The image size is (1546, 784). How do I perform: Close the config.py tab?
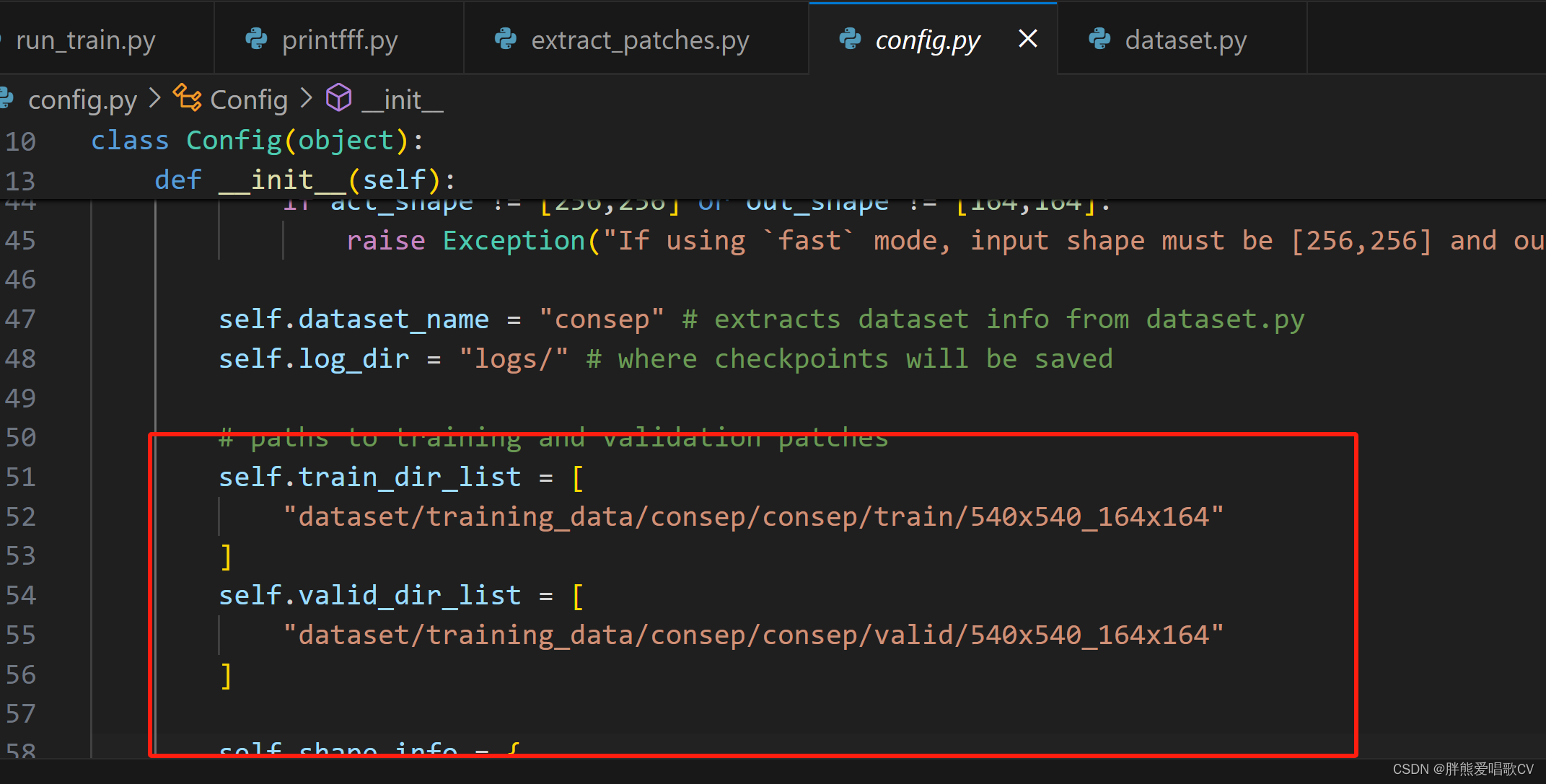pos(1027,39)
